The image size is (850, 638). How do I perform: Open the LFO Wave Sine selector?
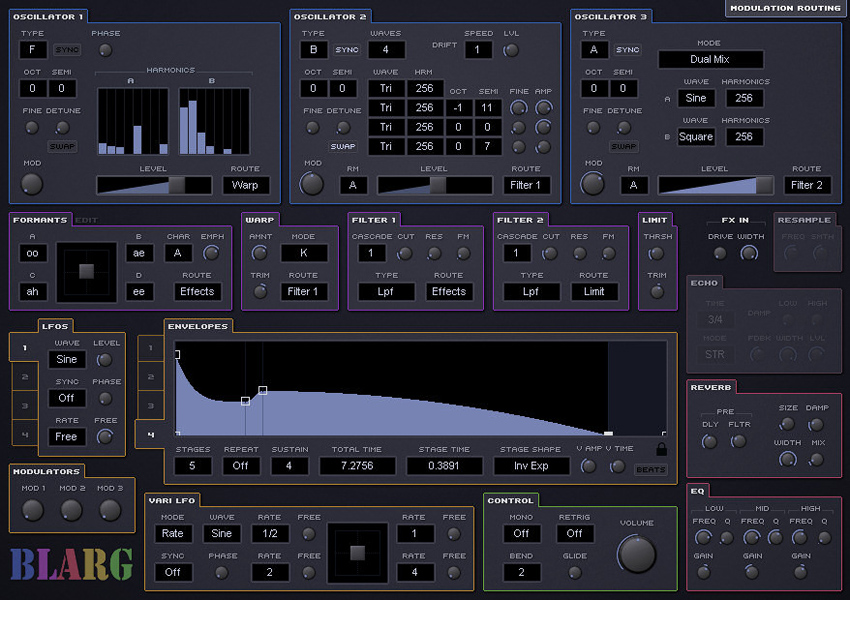[x=67, y=360]
